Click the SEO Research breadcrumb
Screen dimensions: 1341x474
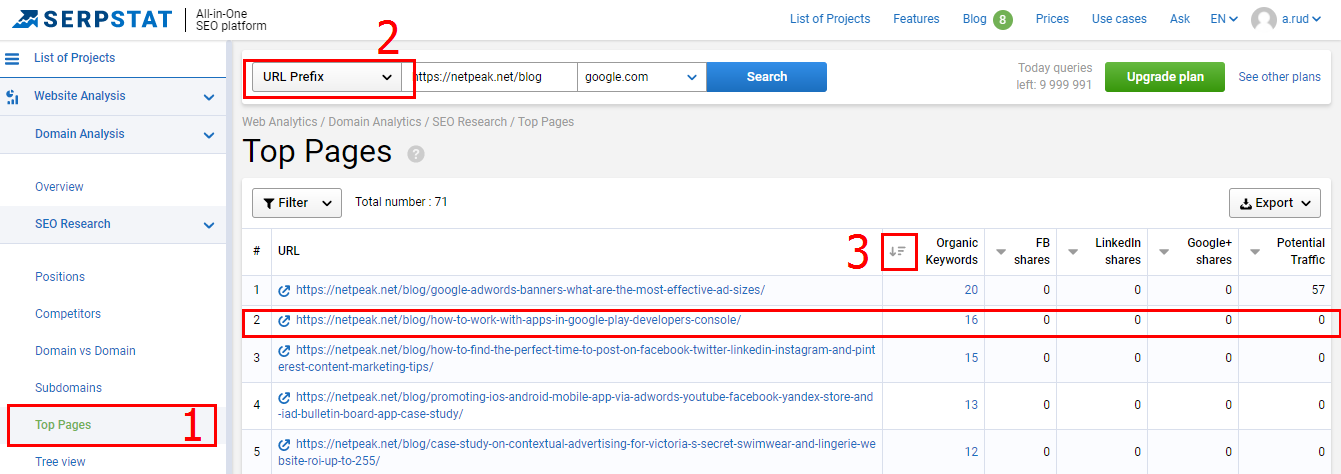pos(469,122)
